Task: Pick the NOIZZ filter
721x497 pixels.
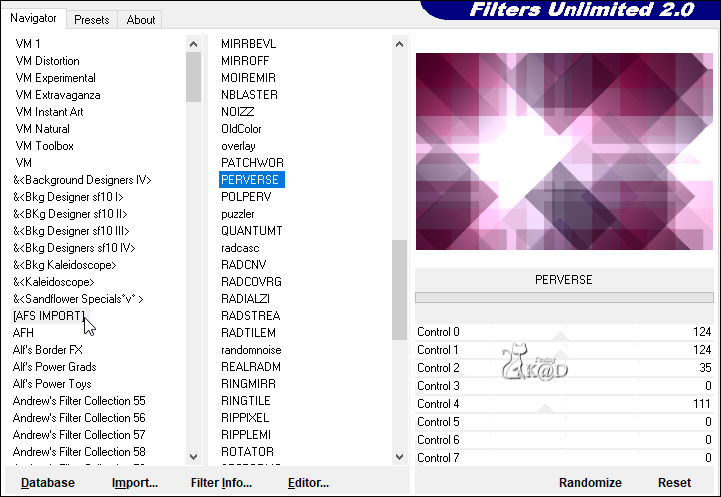Action: 237,112
